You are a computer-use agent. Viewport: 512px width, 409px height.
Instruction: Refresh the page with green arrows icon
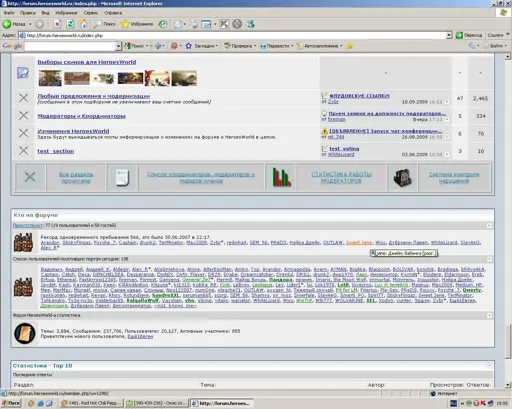coord(70,24)
